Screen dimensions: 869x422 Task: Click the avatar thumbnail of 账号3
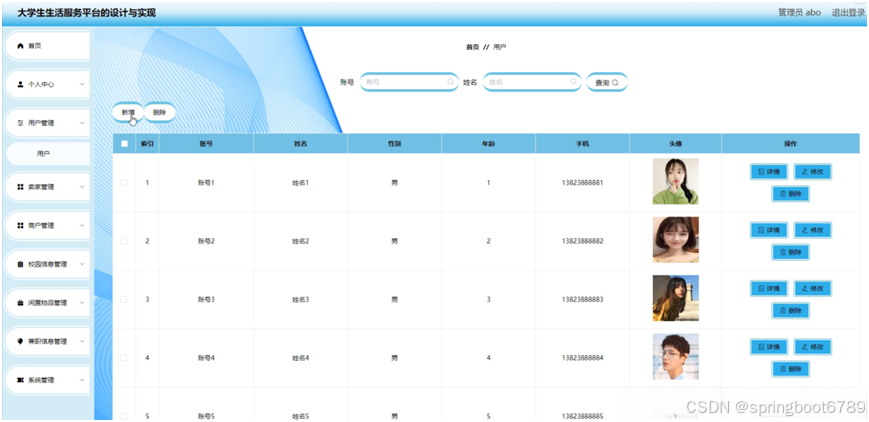(x=676, y=298)
